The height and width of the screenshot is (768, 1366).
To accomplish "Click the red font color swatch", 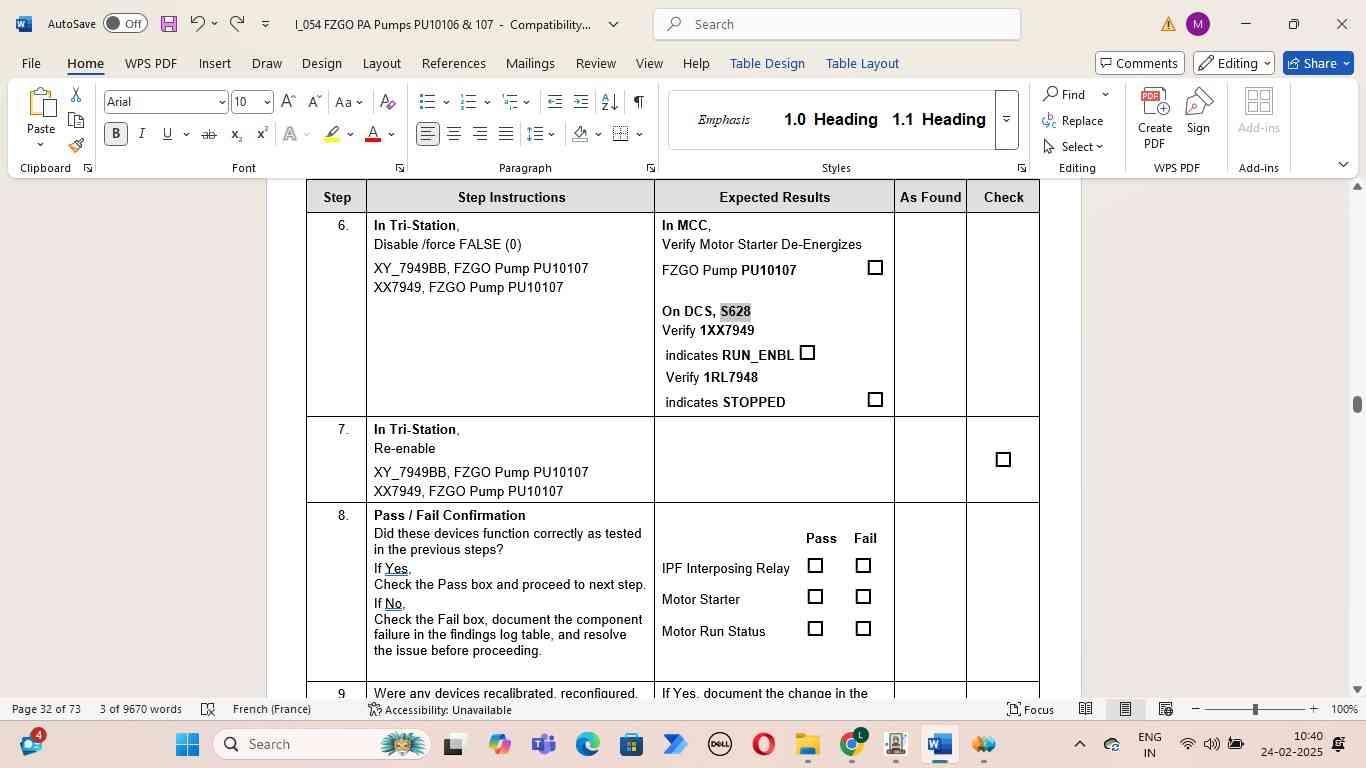I will [374, 134].
